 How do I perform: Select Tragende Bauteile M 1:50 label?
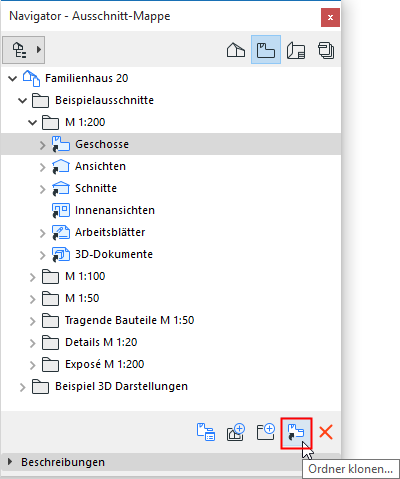[129, 320]
